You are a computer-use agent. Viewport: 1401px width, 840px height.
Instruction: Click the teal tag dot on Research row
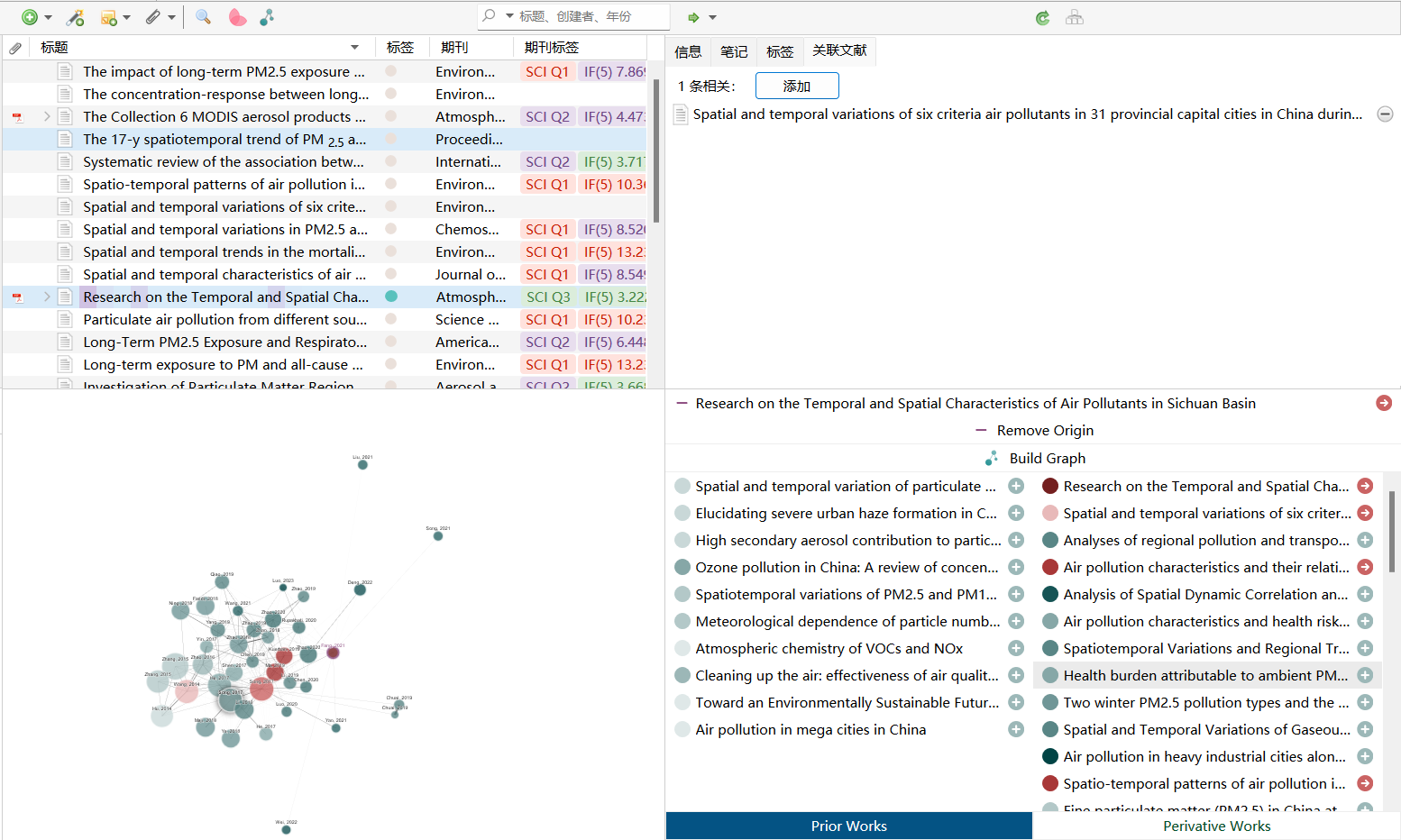pyautogui.click(x=391, y=296)
